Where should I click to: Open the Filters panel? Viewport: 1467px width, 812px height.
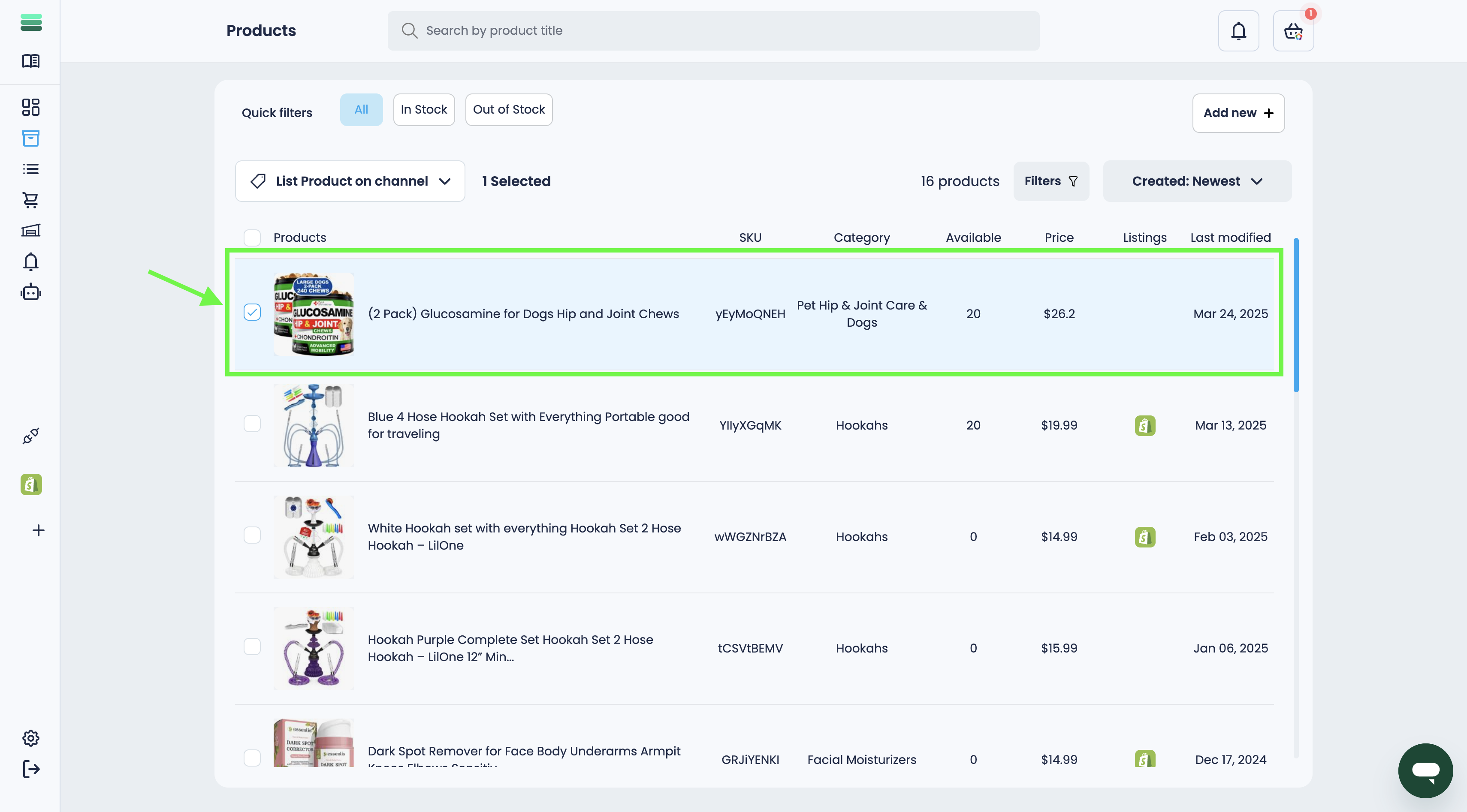coord(1050,181)
